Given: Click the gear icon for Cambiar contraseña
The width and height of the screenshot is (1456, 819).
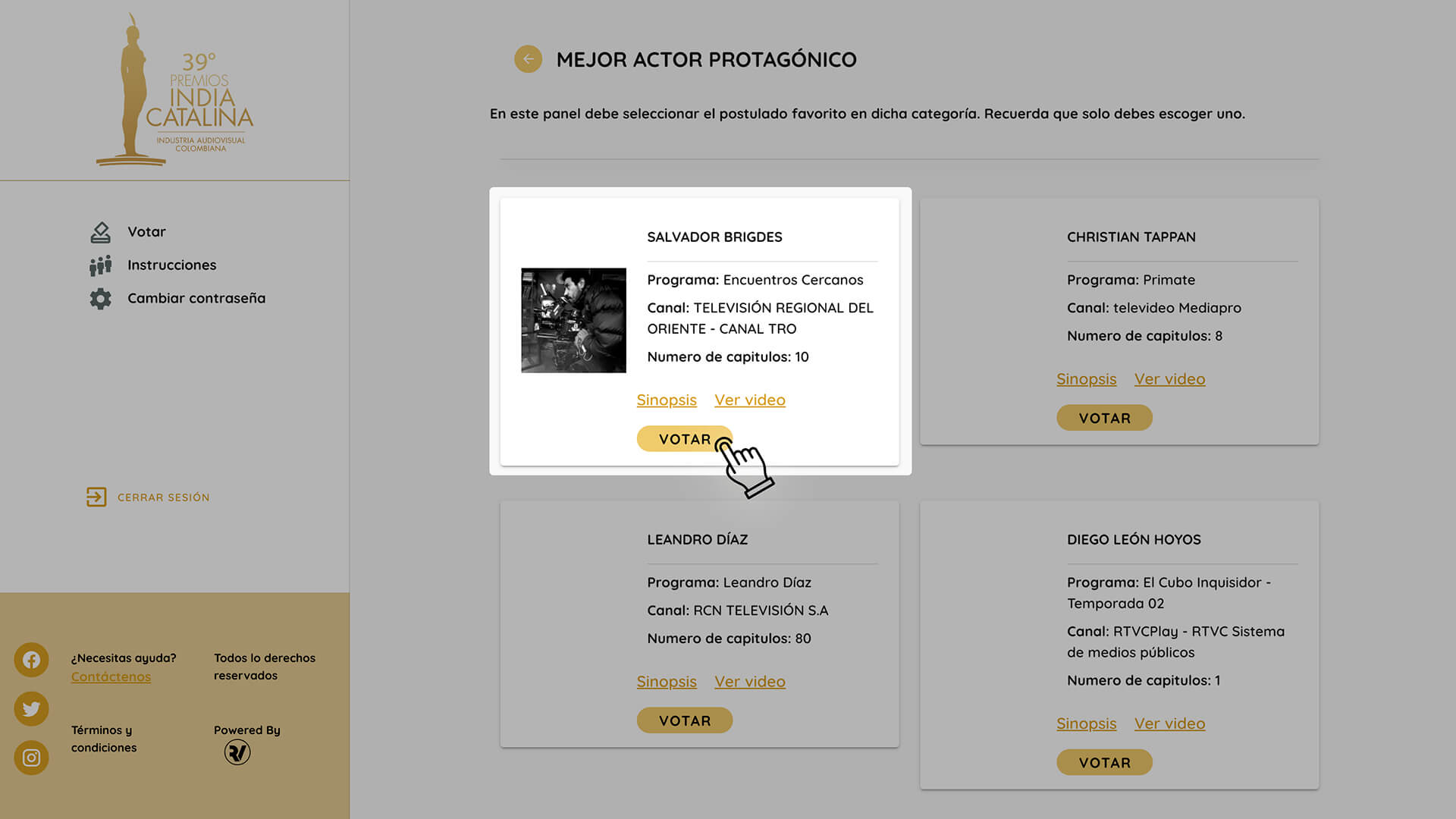Looking at the screenshot, I should point(100,299).
